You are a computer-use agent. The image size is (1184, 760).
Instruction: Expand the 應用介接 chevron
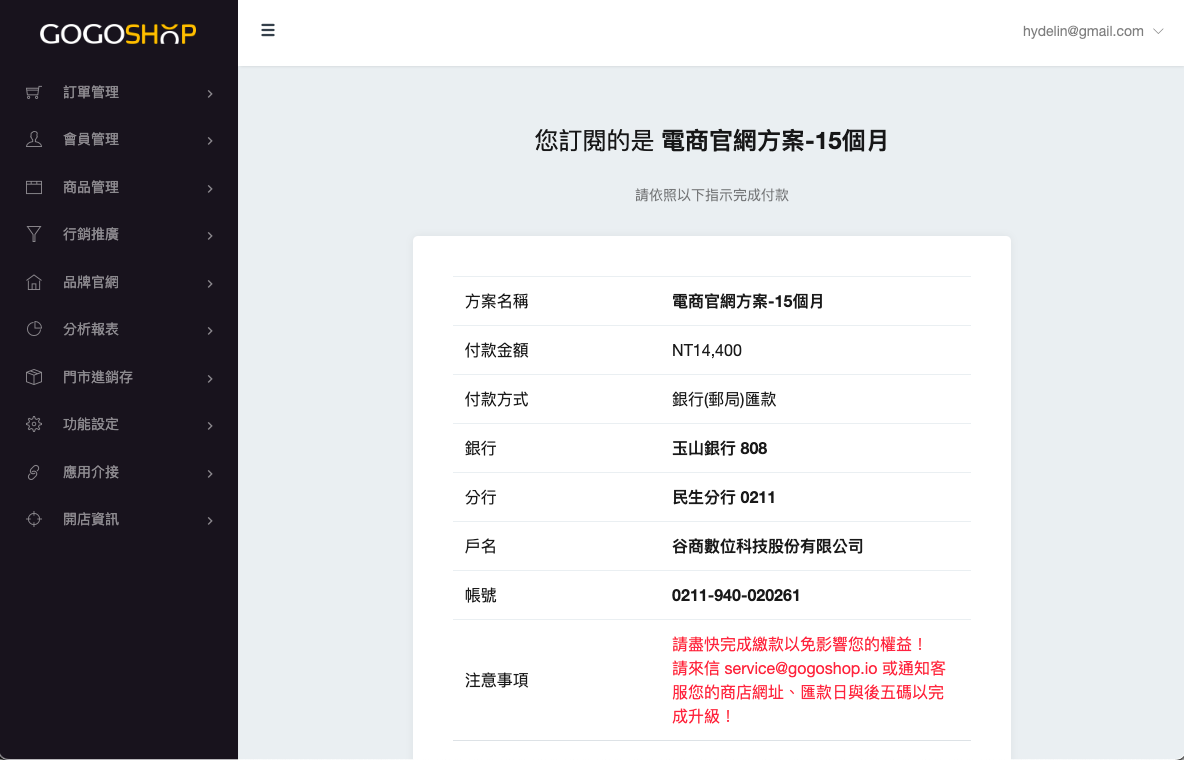[210, 473]
